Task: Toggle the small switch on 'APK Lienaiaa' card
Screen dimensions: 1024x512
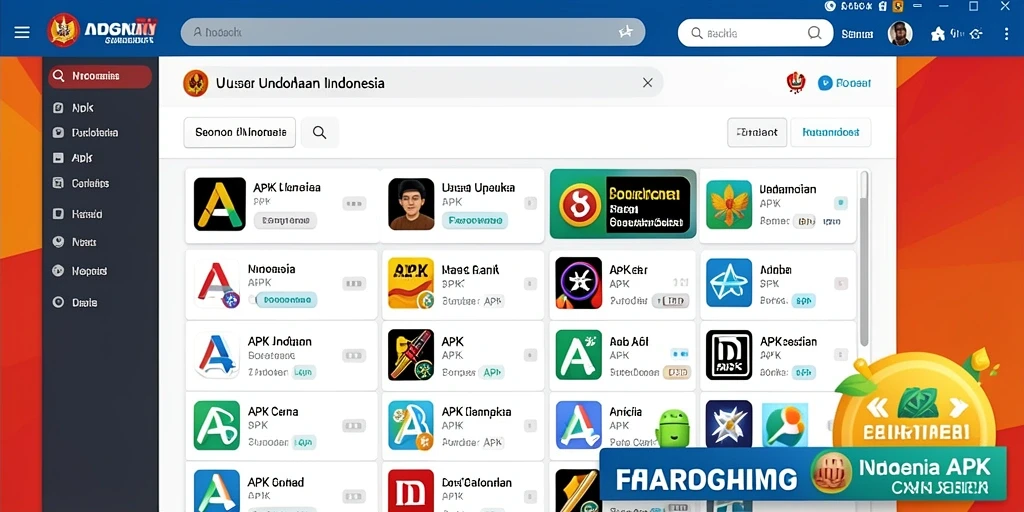Action: pos(354,204)
